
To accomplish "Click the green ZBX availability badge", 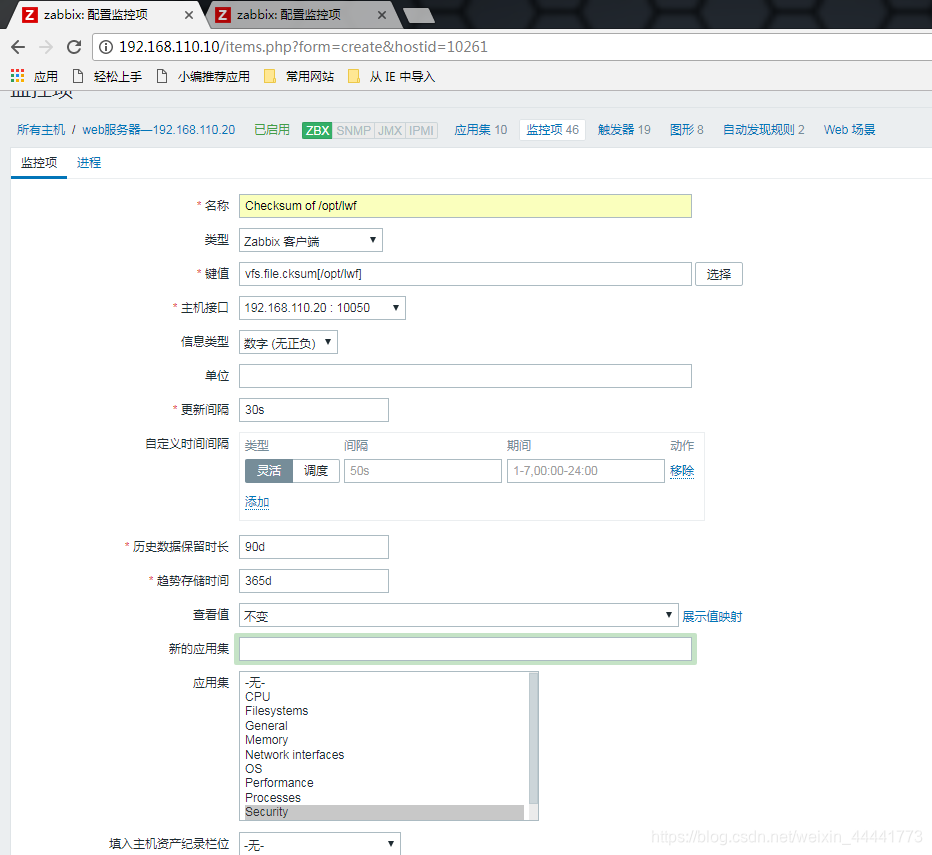I will point(317,130).
